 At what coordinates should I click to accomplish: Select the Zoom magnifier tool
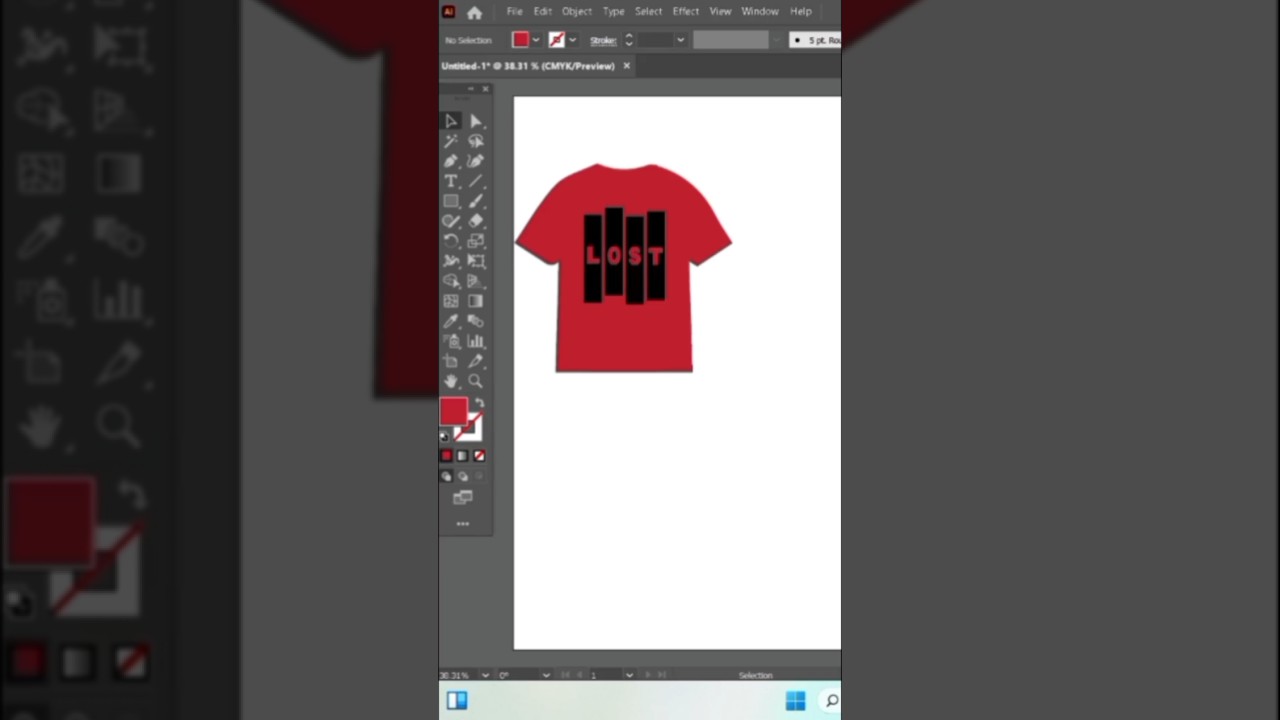click(476, 381)
